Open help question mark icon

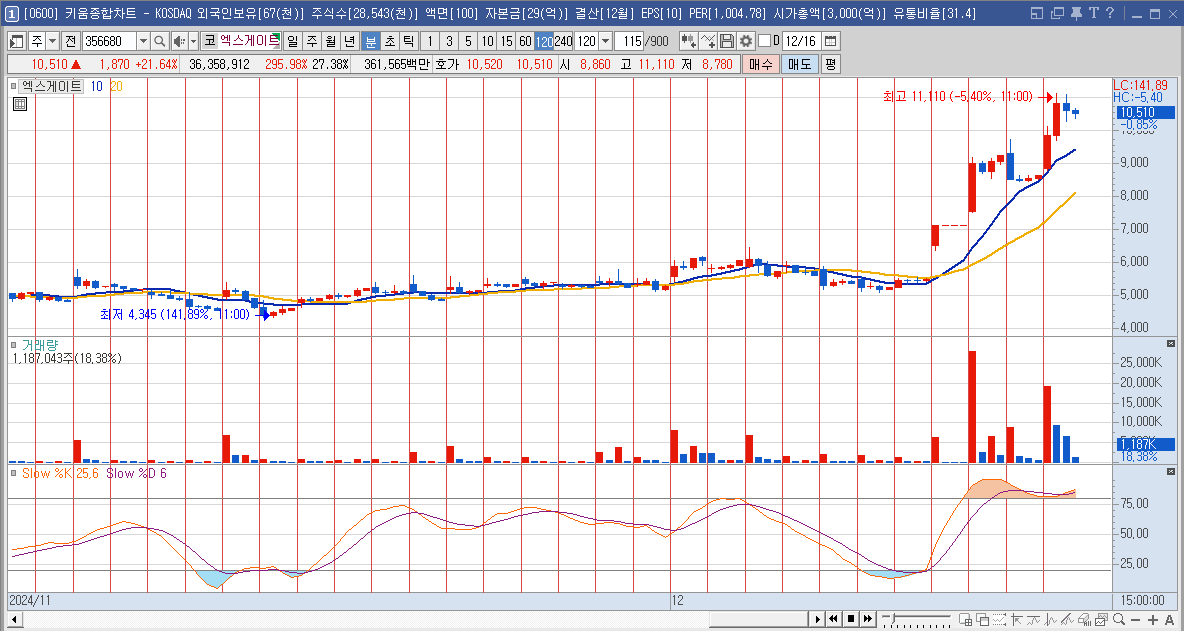click(1110, 13)
